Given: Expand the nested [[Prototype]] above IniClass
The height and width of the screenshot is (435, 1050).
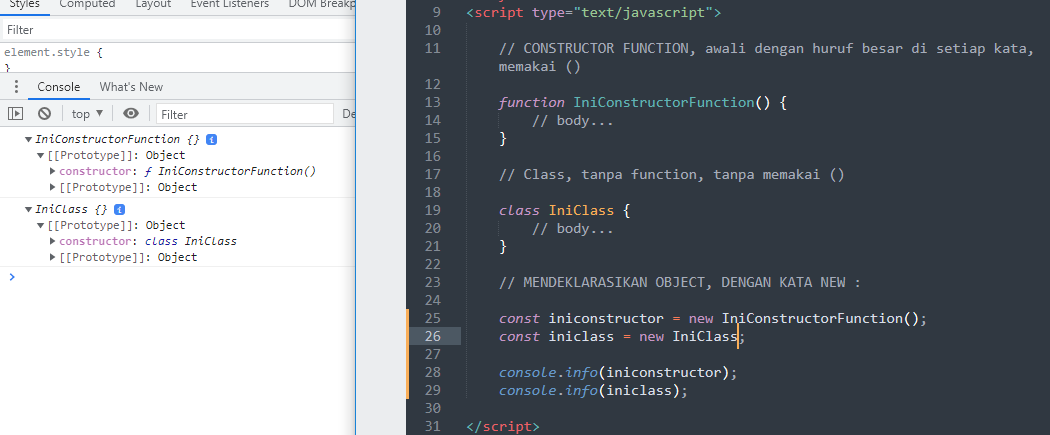Looking at the screenshot, I should click(53, 187).
